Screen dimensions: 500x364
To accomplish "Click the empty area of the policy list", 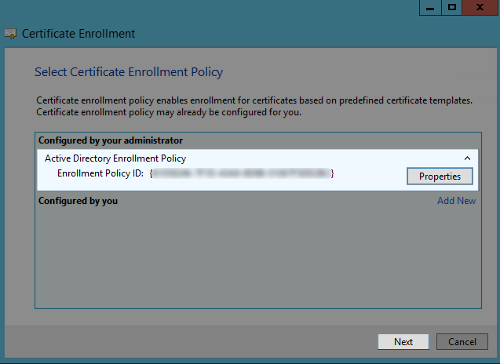I will pyautogui.click(x=258, y=257).
